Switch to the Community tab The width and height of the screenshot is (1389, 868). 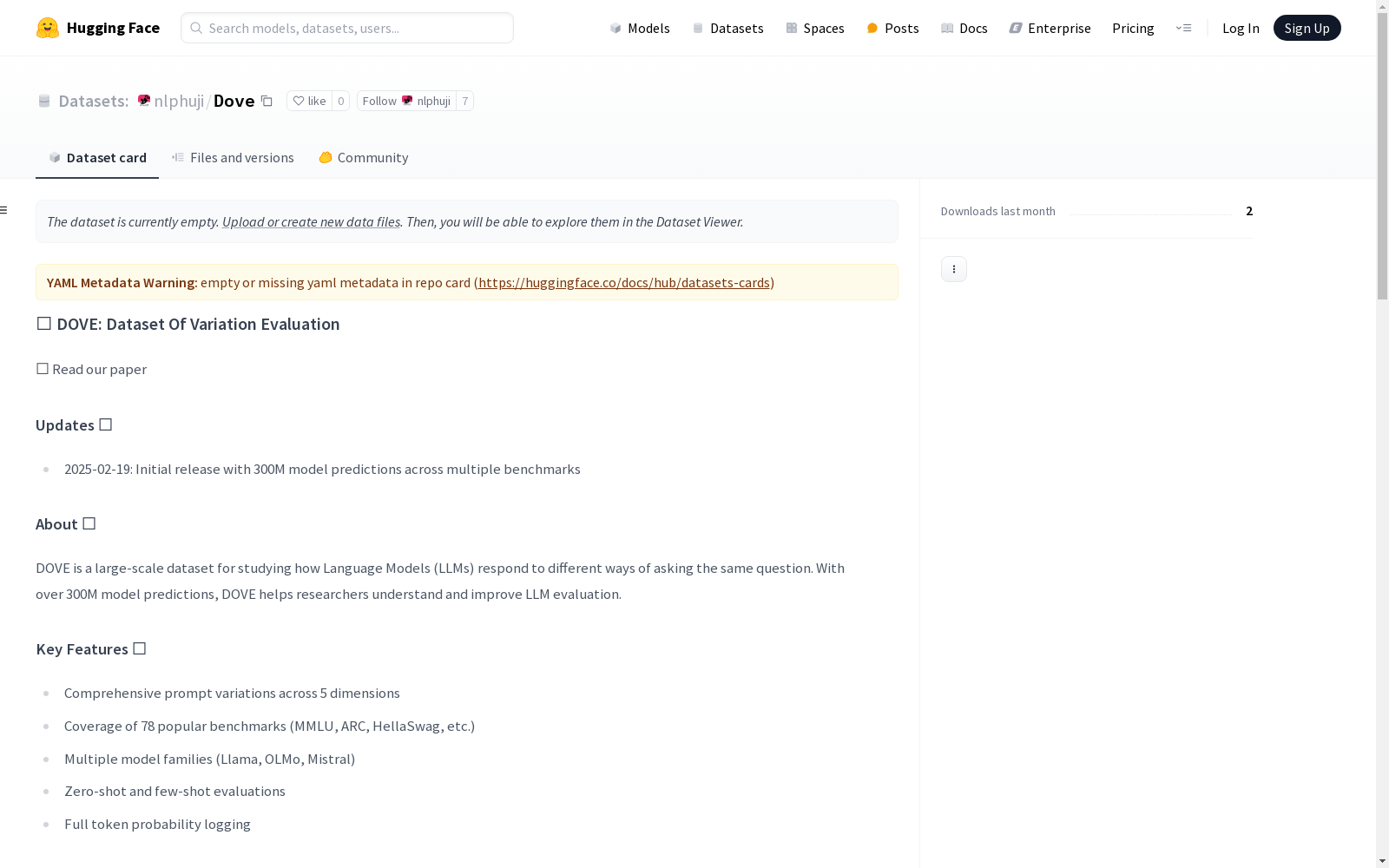tap(363, 157)
